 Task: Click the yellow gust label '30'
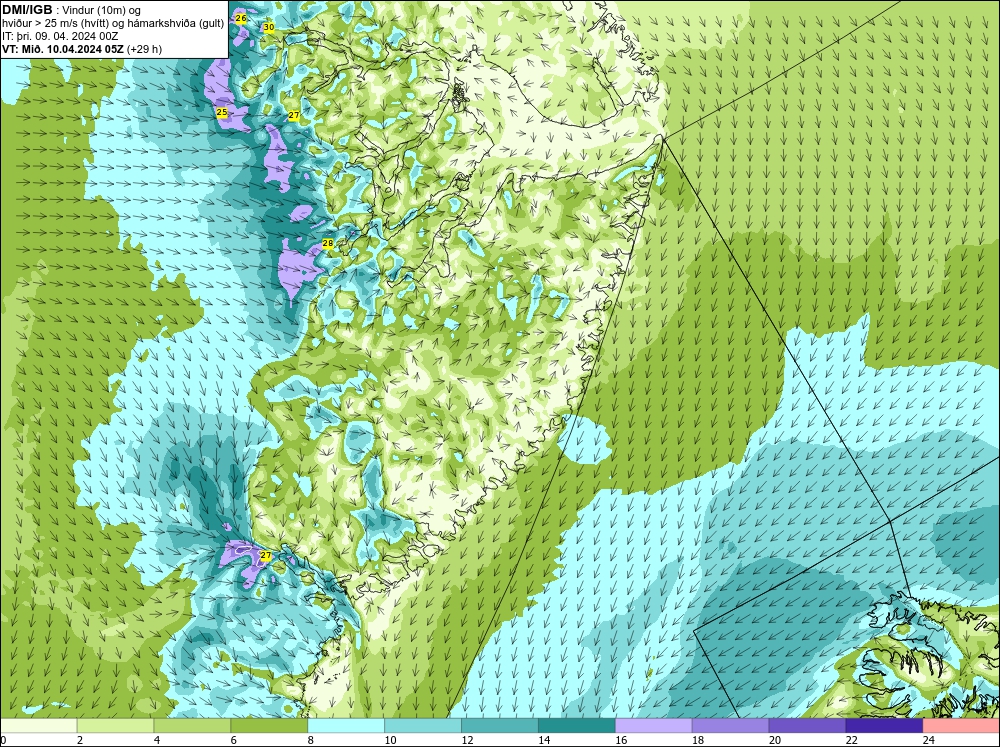pos(269,27)
